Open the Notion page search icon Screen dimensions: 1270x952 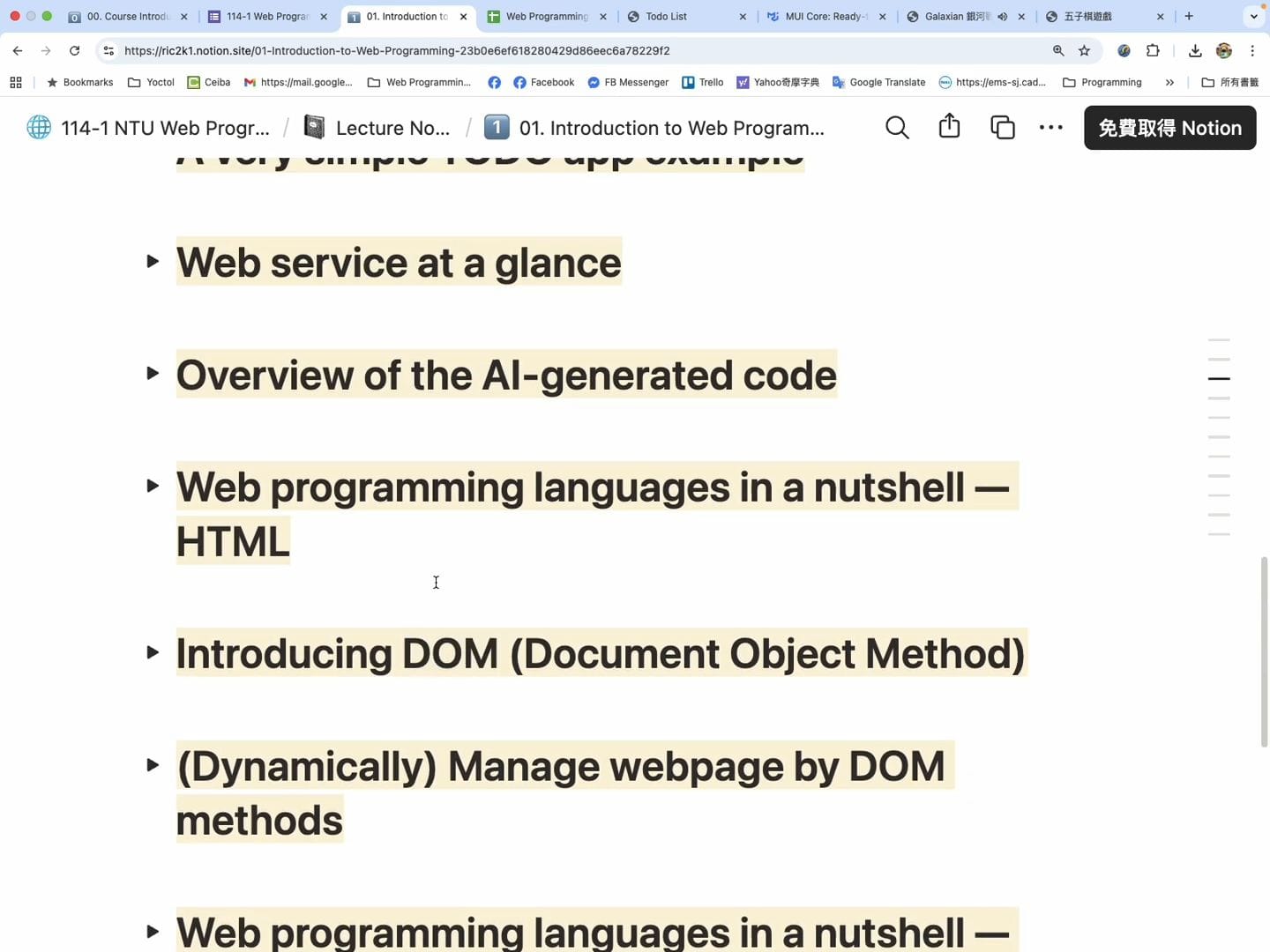click(897, 128)
